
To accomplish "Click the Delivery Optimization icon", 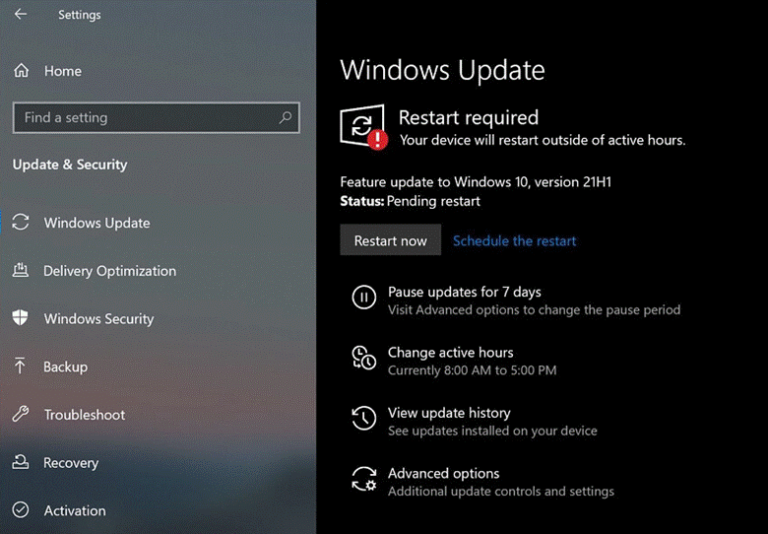I will point(21,270).
